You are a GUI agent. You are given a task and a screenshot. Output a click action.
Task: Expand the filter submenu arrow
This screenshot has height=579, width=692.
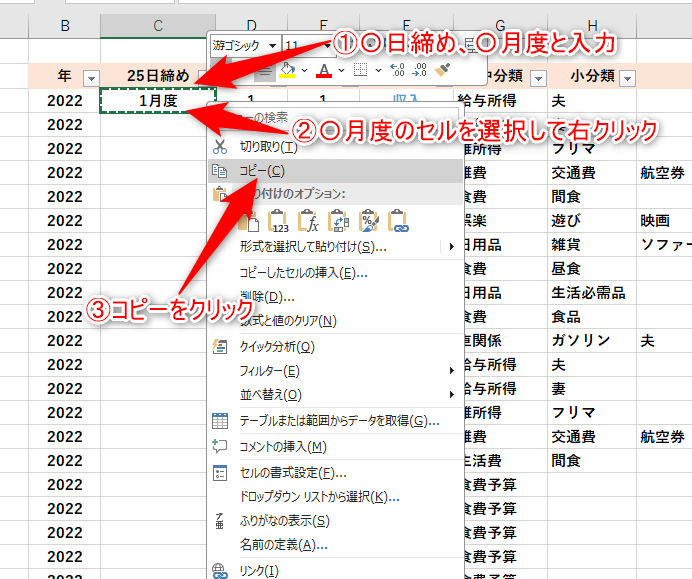(x=451, y=370)
